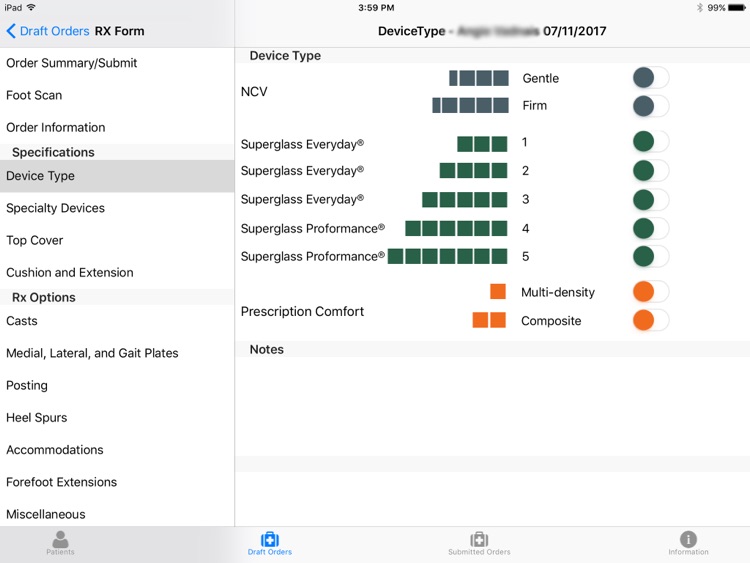
Task: Check the Wi-Fi status icon
Action: tap(31, 7)
